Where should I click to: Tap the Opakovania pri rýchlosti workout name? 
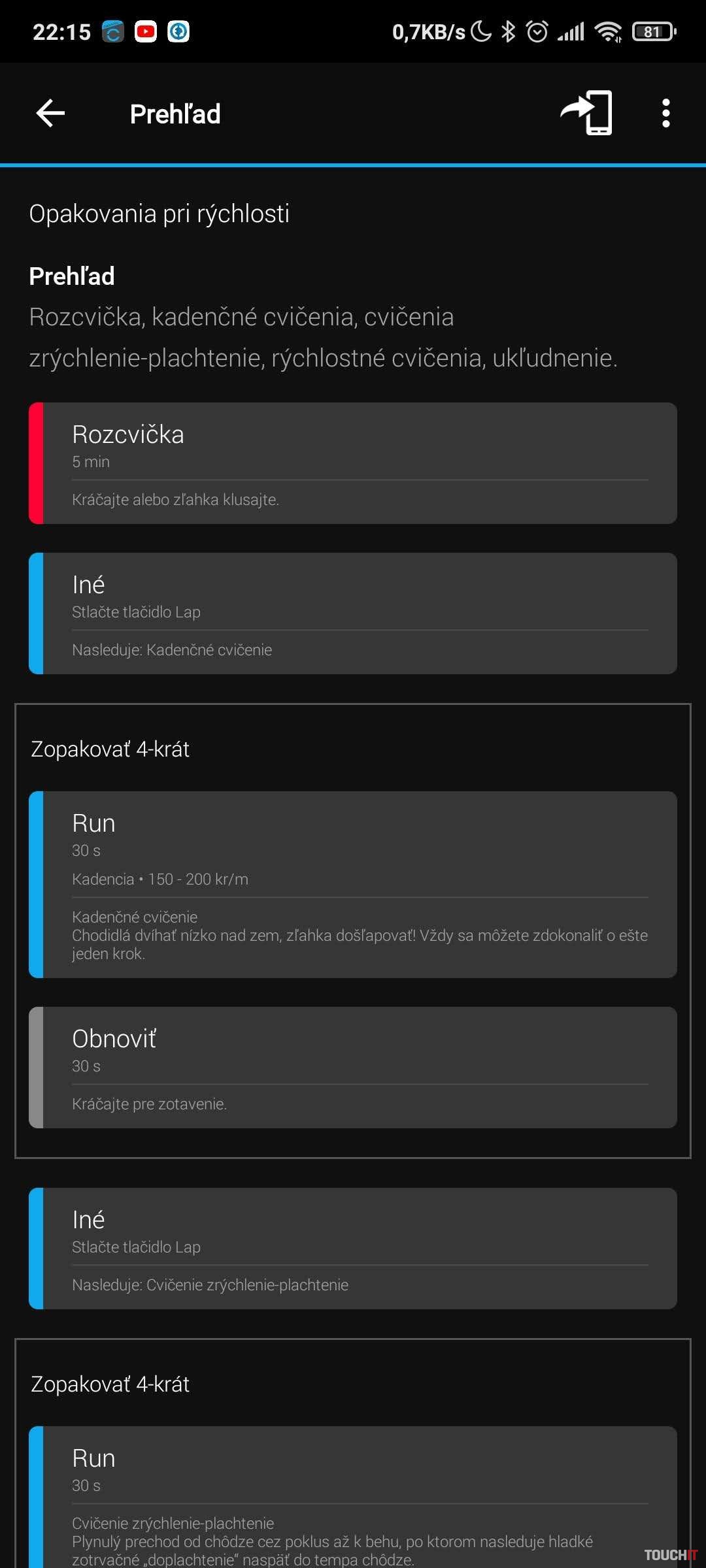point(160,214)
